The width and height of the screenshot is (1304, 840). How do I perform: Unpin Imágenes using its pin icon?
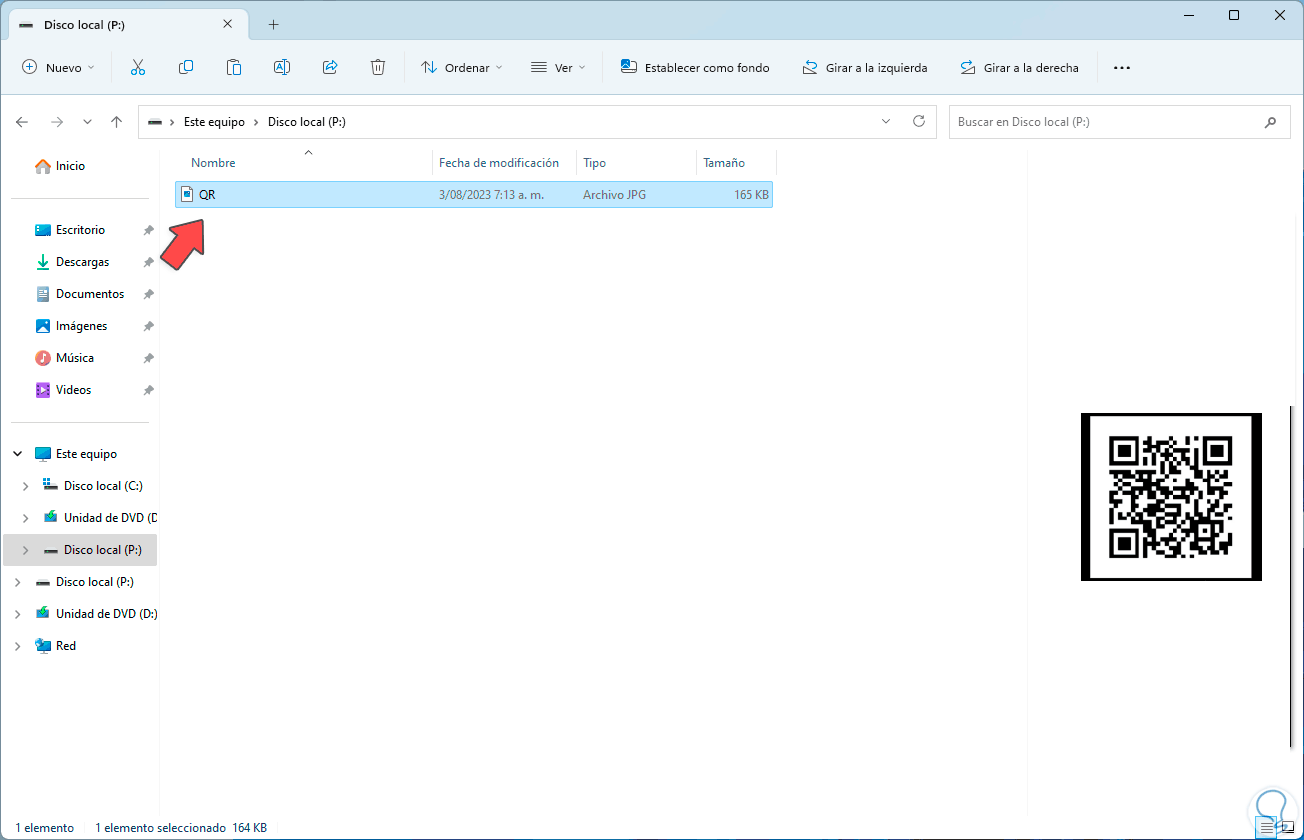point(148,326)
